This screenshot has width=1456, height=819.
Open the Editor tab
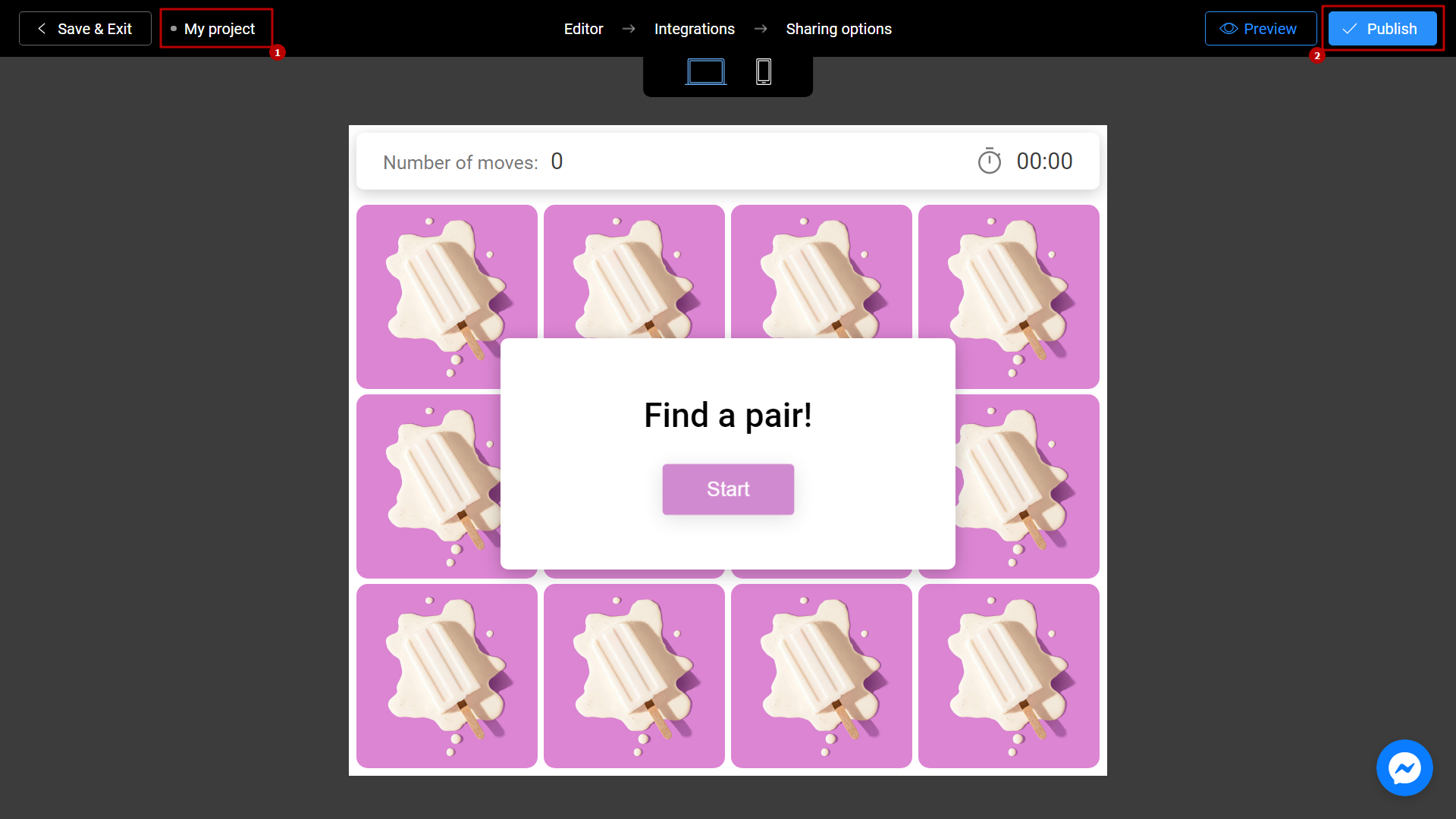click(584, 28)
